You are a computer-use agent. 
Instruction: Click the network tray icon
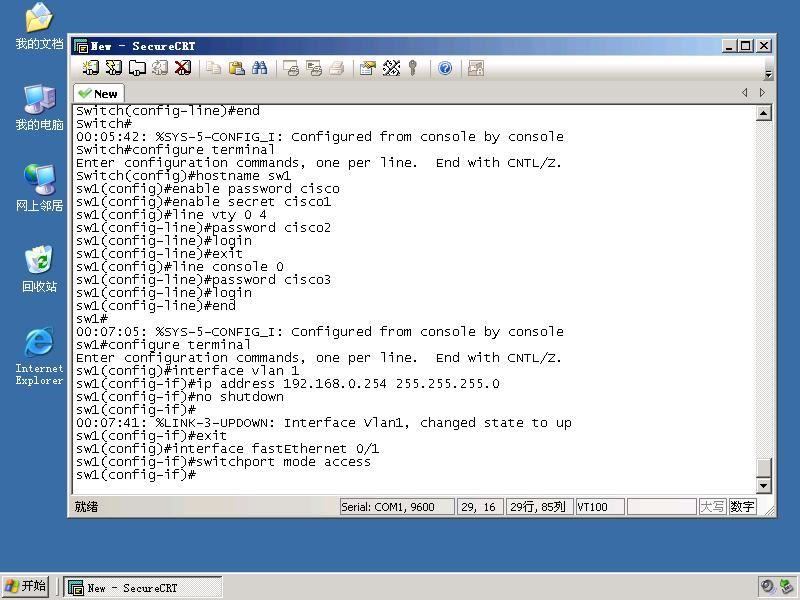pos(787,587)
